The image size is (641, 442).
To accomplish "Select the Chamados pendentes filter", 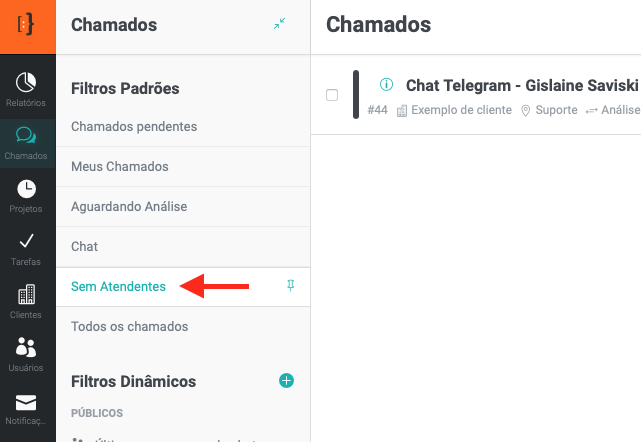I will (134, 126).
